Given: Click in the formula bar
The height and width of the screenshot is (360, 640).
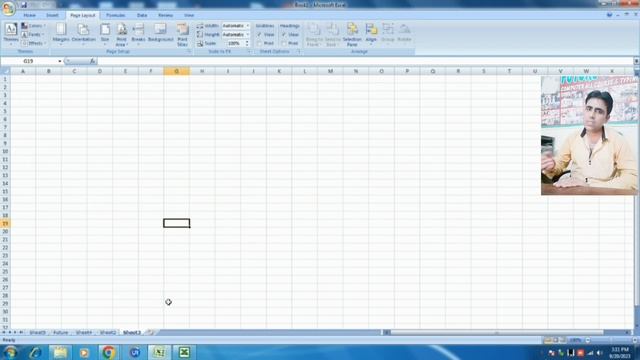Looking at the screenshot, I should coord(365,61).
